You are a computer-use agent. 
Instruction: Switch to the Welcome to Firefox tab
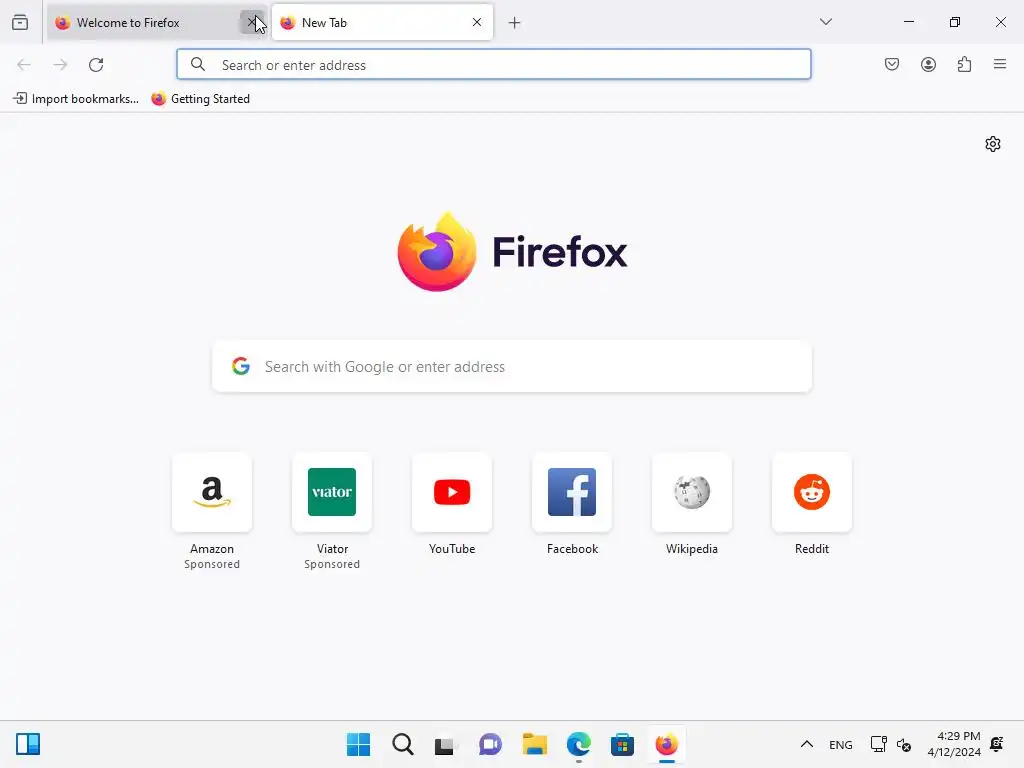click(145, 23)
